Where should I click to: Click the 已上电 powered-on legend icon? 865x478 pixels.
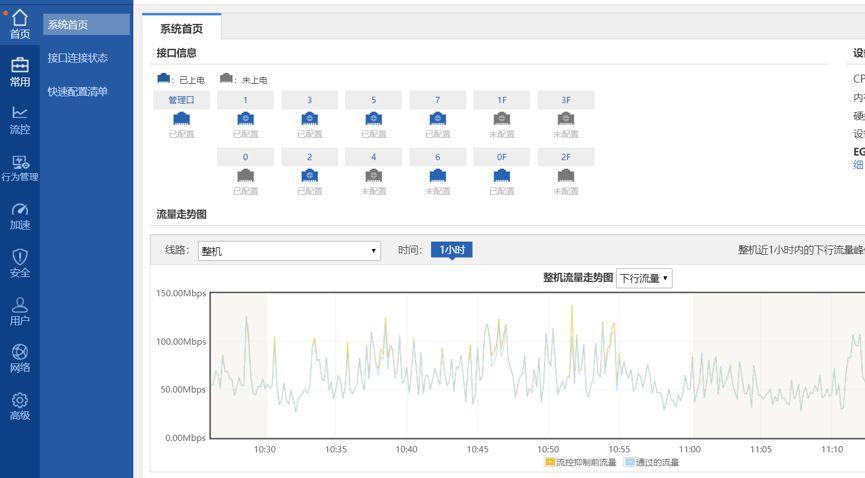(x=163, y=78)
